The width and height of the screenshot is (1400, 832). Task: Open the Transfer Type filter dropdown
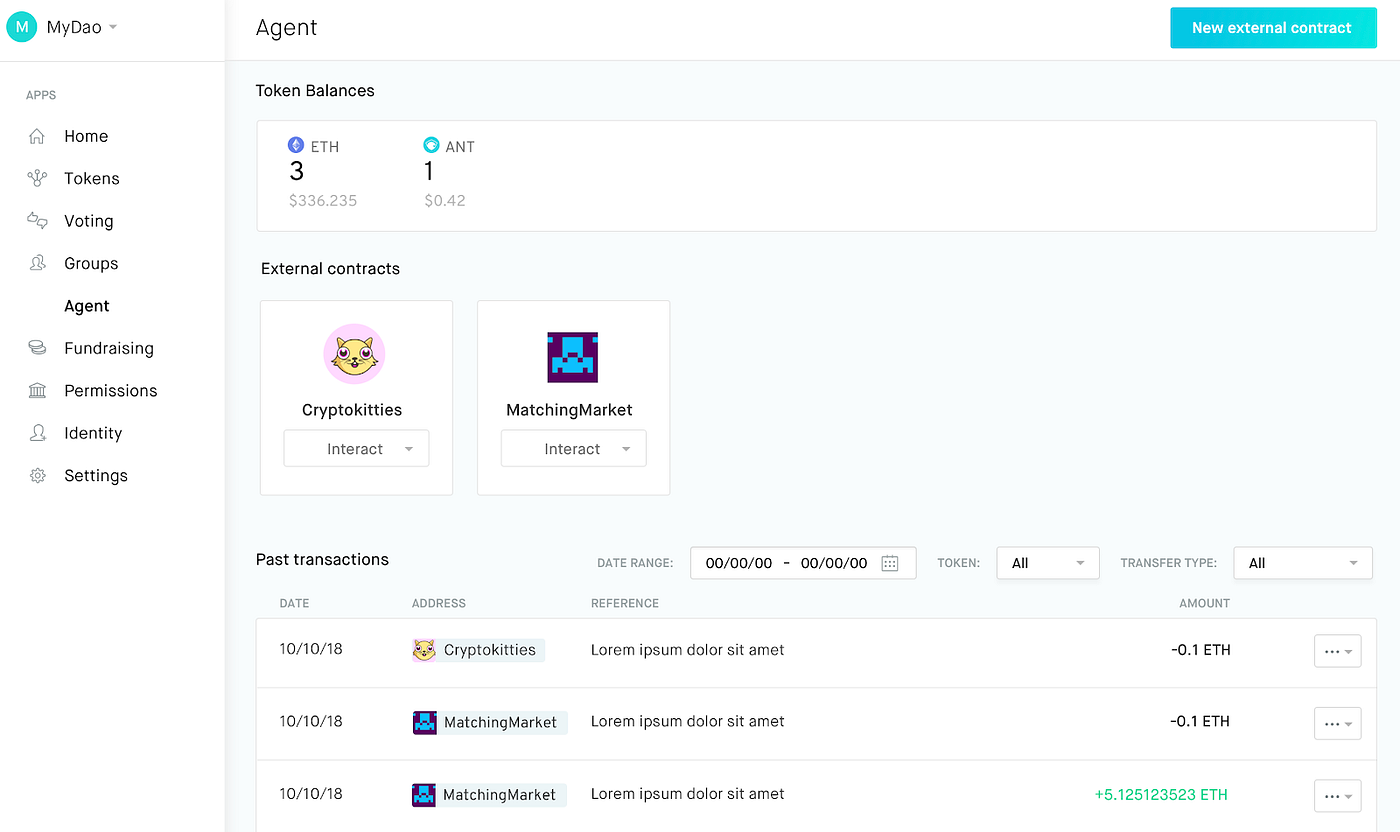pos(1302,562)
